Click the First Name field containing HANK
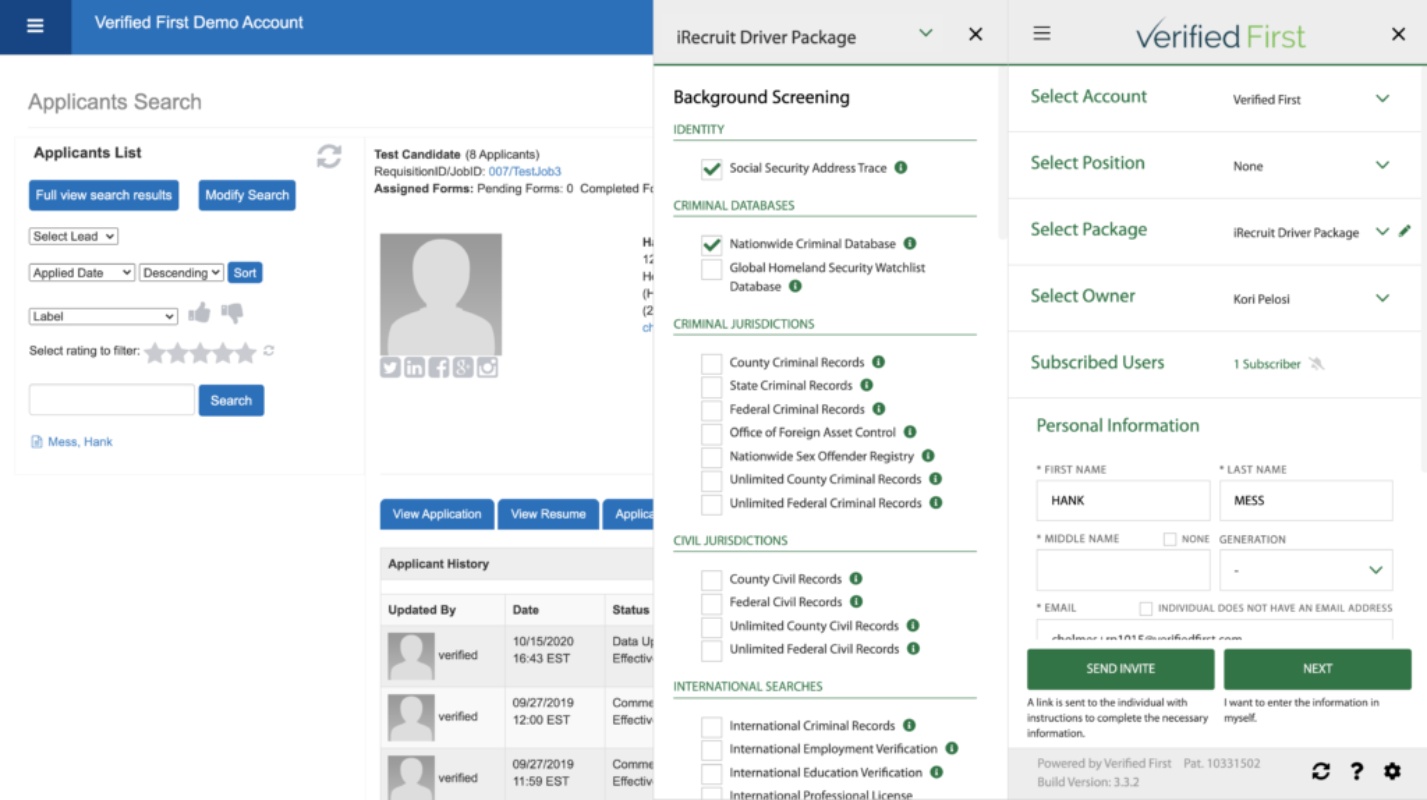 coord(1123,500)
